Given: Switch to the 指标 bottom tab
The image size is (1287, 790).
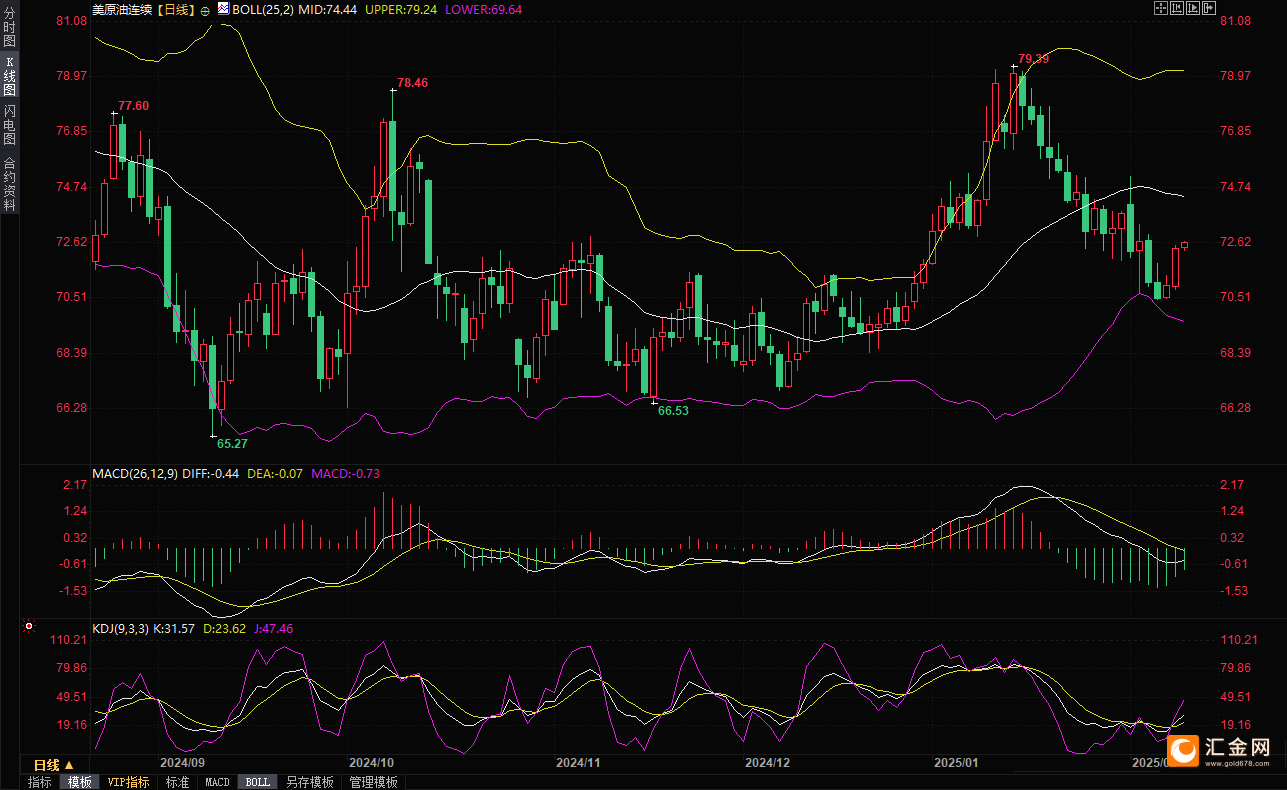Looking at the screenshot, I should tap(40, 782).
